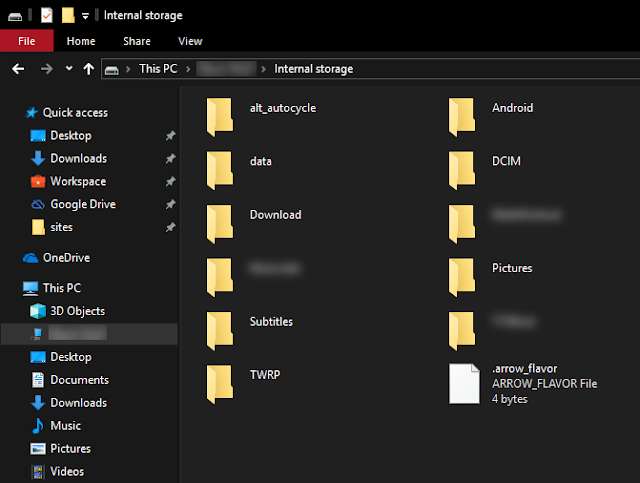Go up one folder level arrow
This screenshot has height=483, width=640.
[x=89, y=69]
